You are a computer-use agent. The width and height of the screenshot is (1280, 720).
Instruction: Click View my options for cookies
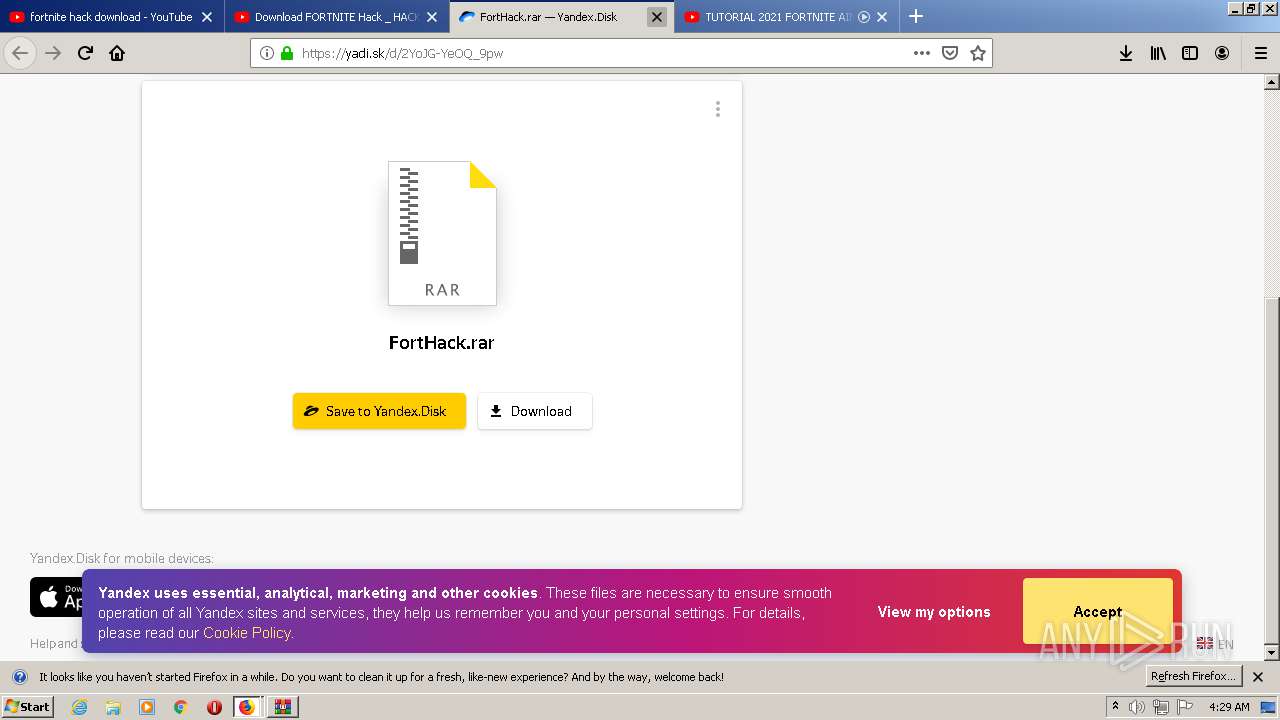[934, 612]
